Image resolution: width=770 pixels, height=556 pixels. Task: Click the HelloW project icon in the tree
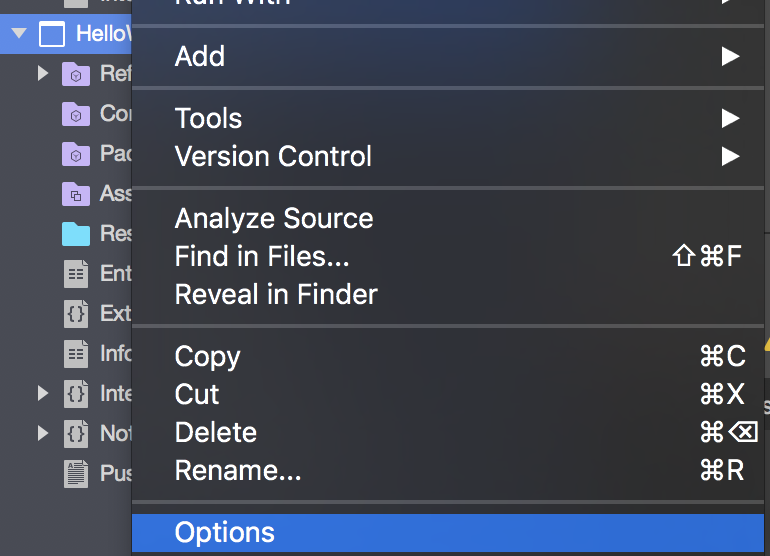pyautogui.click(x=51, y=35)
